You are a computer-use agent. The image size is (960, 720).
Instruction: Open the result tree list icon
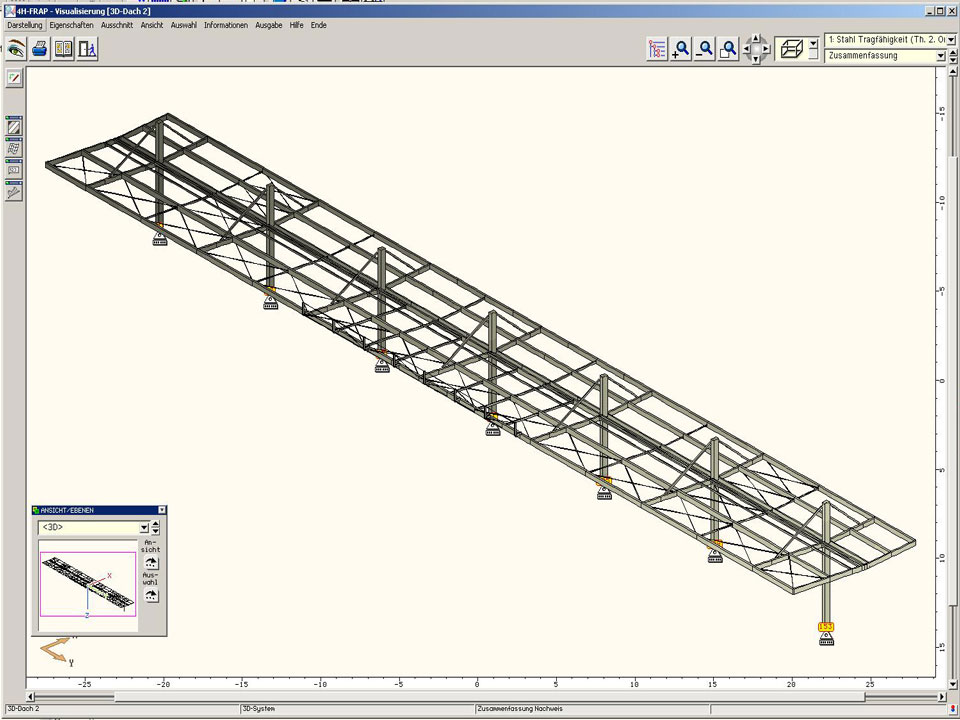point(657,49)
